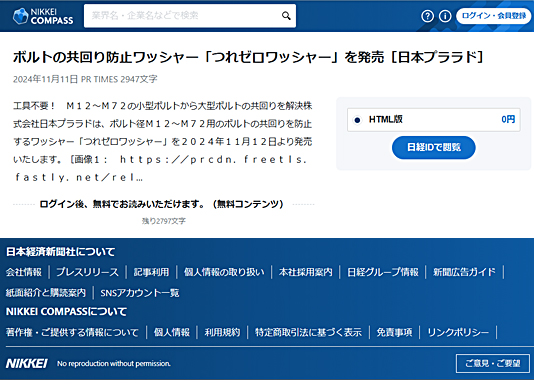Viewport: 534px width, 392px height.
Task: Open 個人情報 link under NIKKEI COMPASSについて
Action: coord(172,332)
